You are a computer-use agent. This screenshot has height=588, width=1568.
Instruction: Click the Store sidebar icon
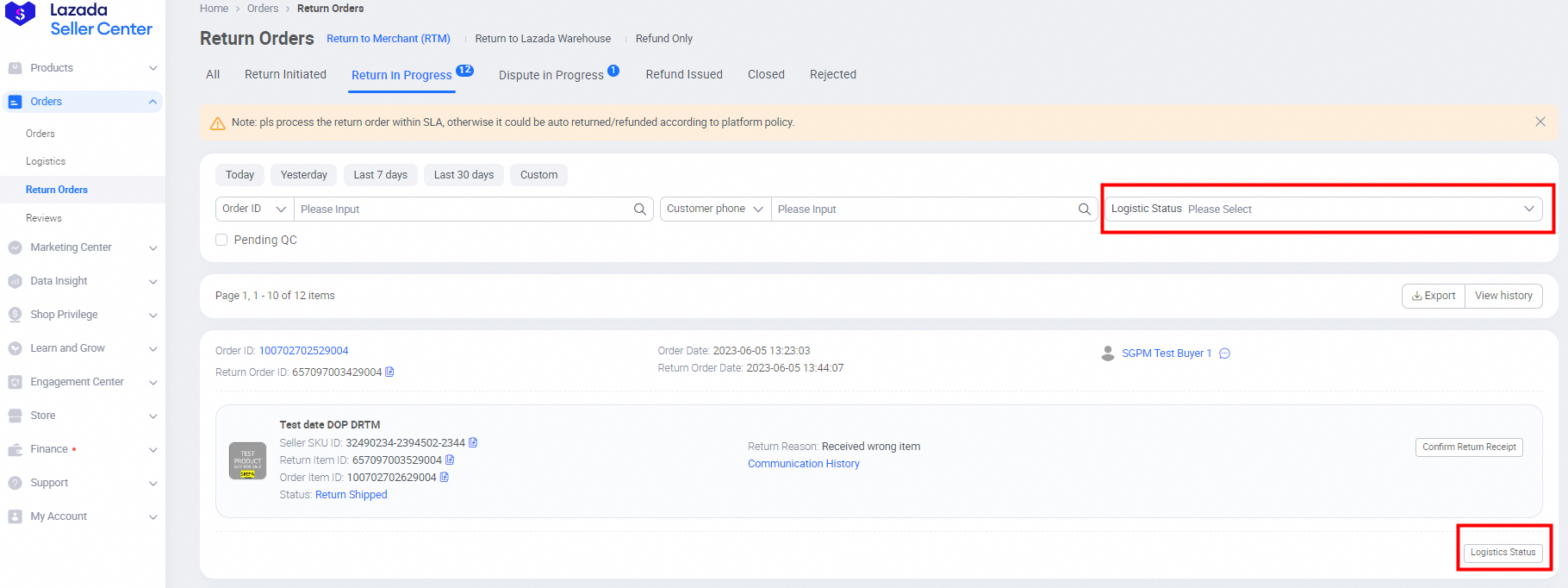pos(15,416)
